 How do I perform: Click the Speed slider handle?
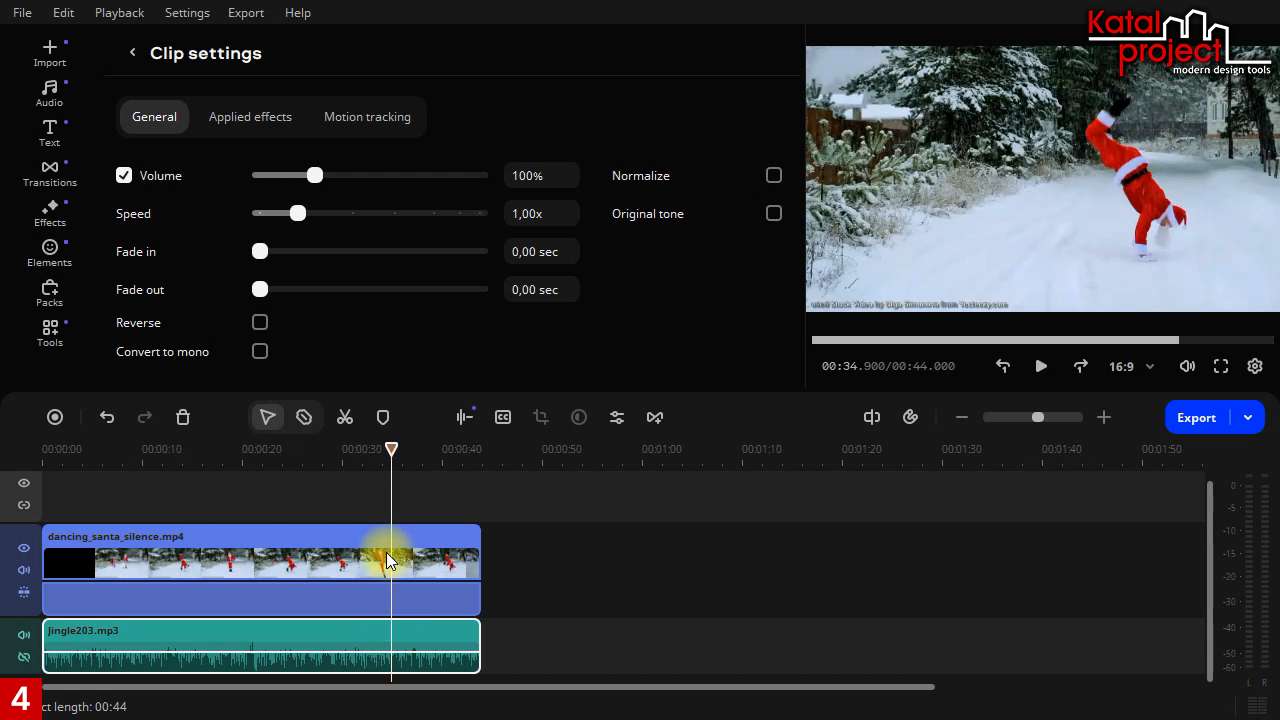[x=298, y=213]
